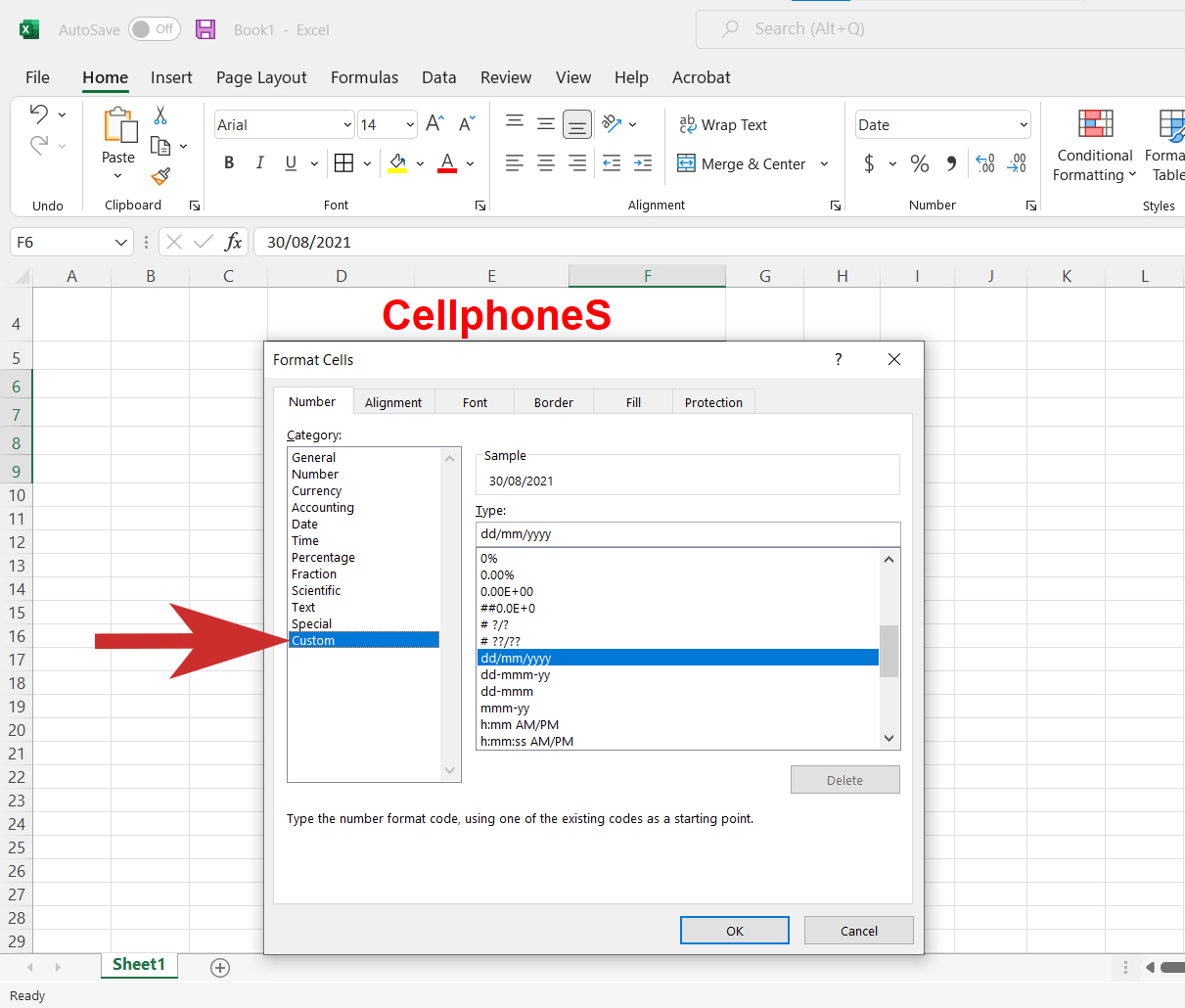1185x1008 pixels.
Task: Open the Formulas ribbon tab
Action: (x=364, y=77)
